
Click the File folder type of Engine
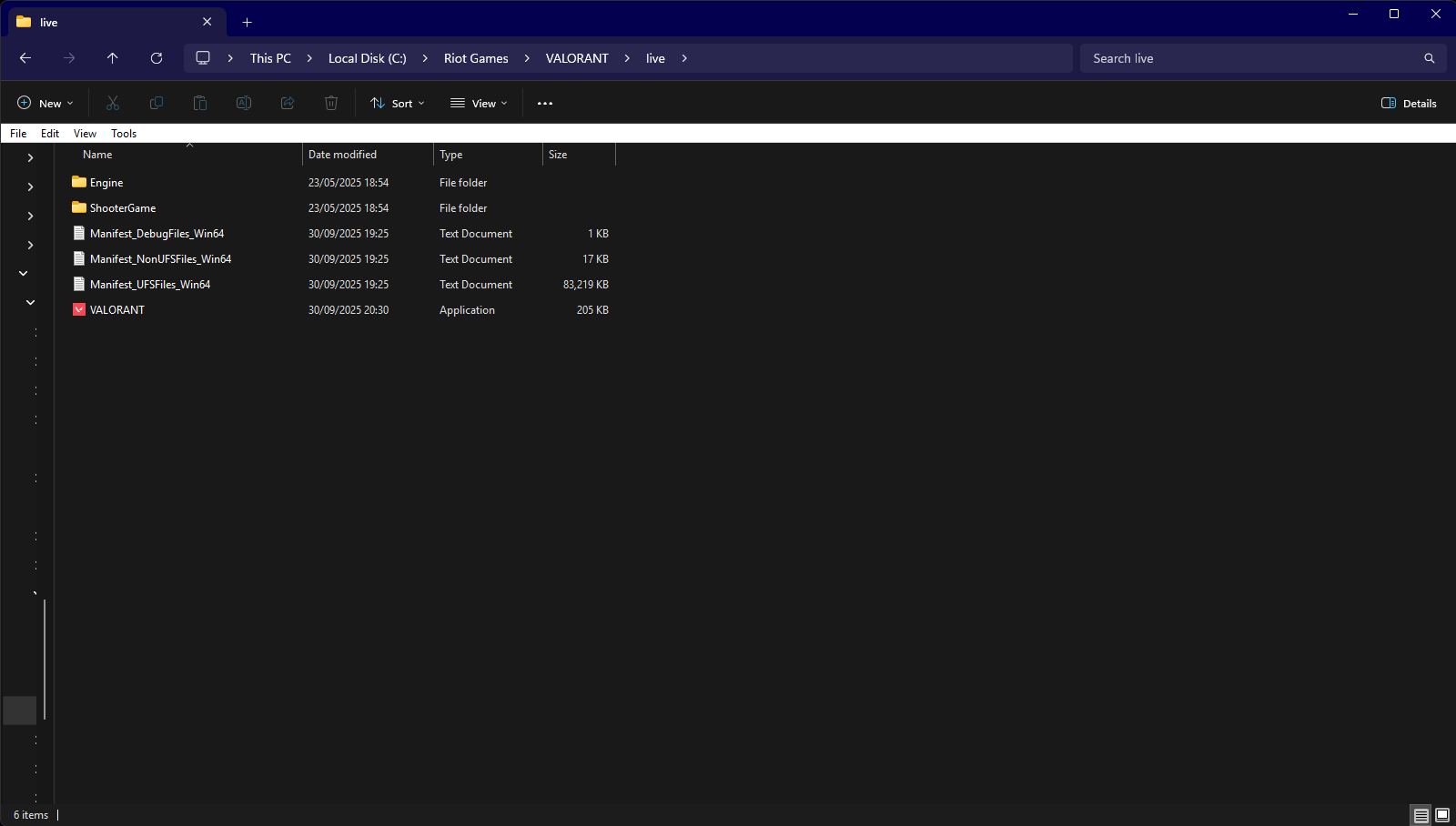(463, 183)
